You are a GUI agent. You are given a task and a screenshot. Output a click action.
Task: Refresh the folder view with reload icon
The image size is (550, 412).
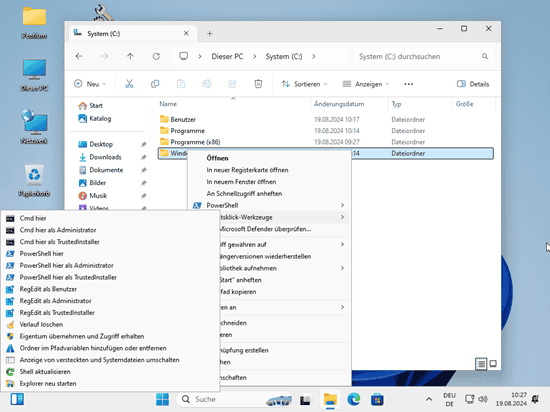pyautogui.click(x=156, y=56)
